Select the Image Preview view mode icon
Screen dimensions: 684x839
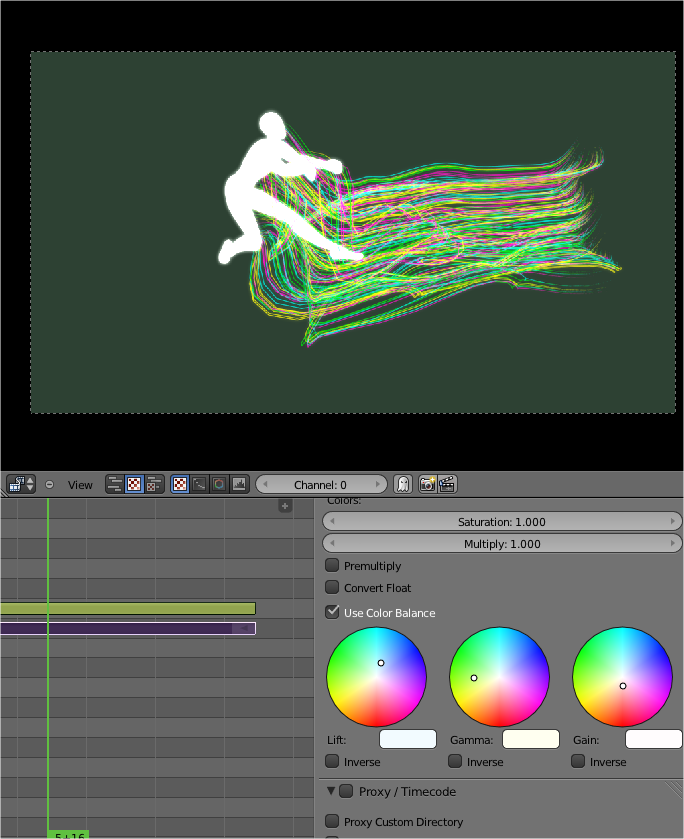tap(134, 484)
